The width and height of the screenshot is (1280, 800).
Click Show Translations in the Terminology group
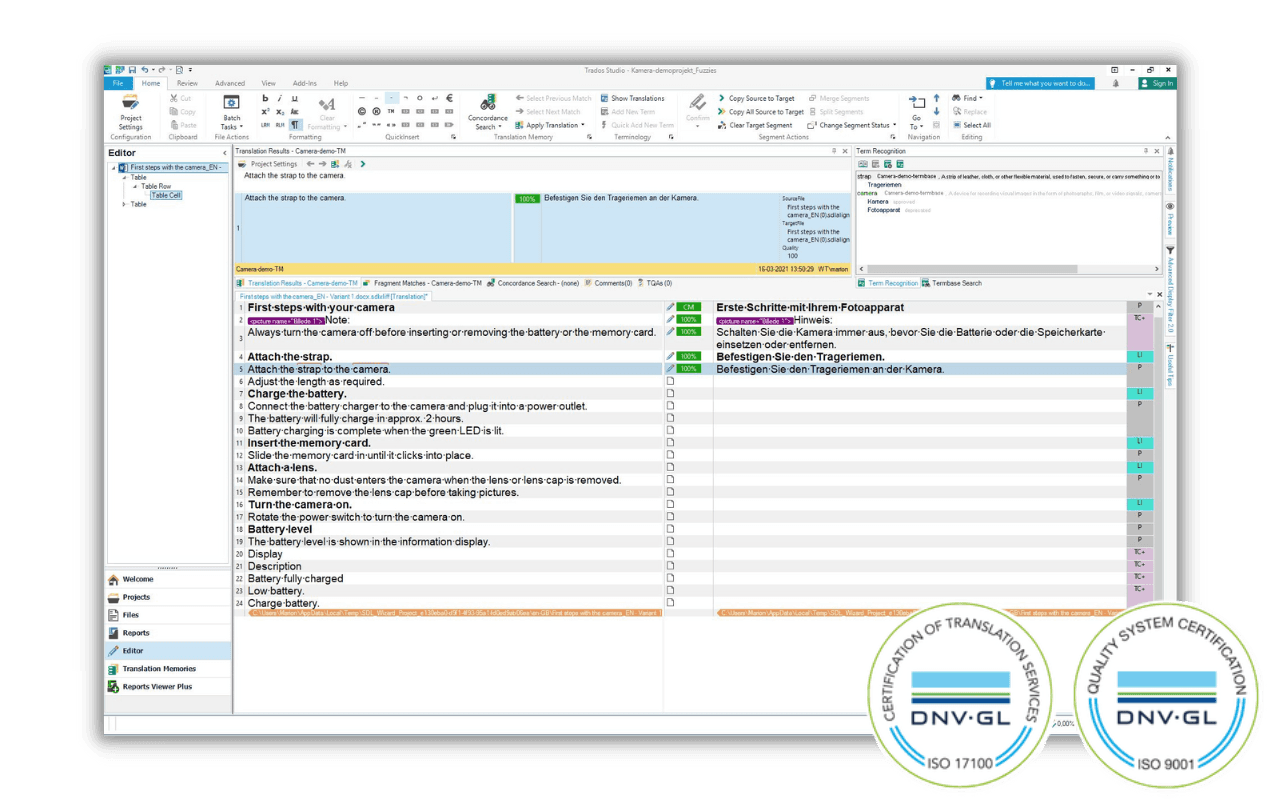coord(632,98)
